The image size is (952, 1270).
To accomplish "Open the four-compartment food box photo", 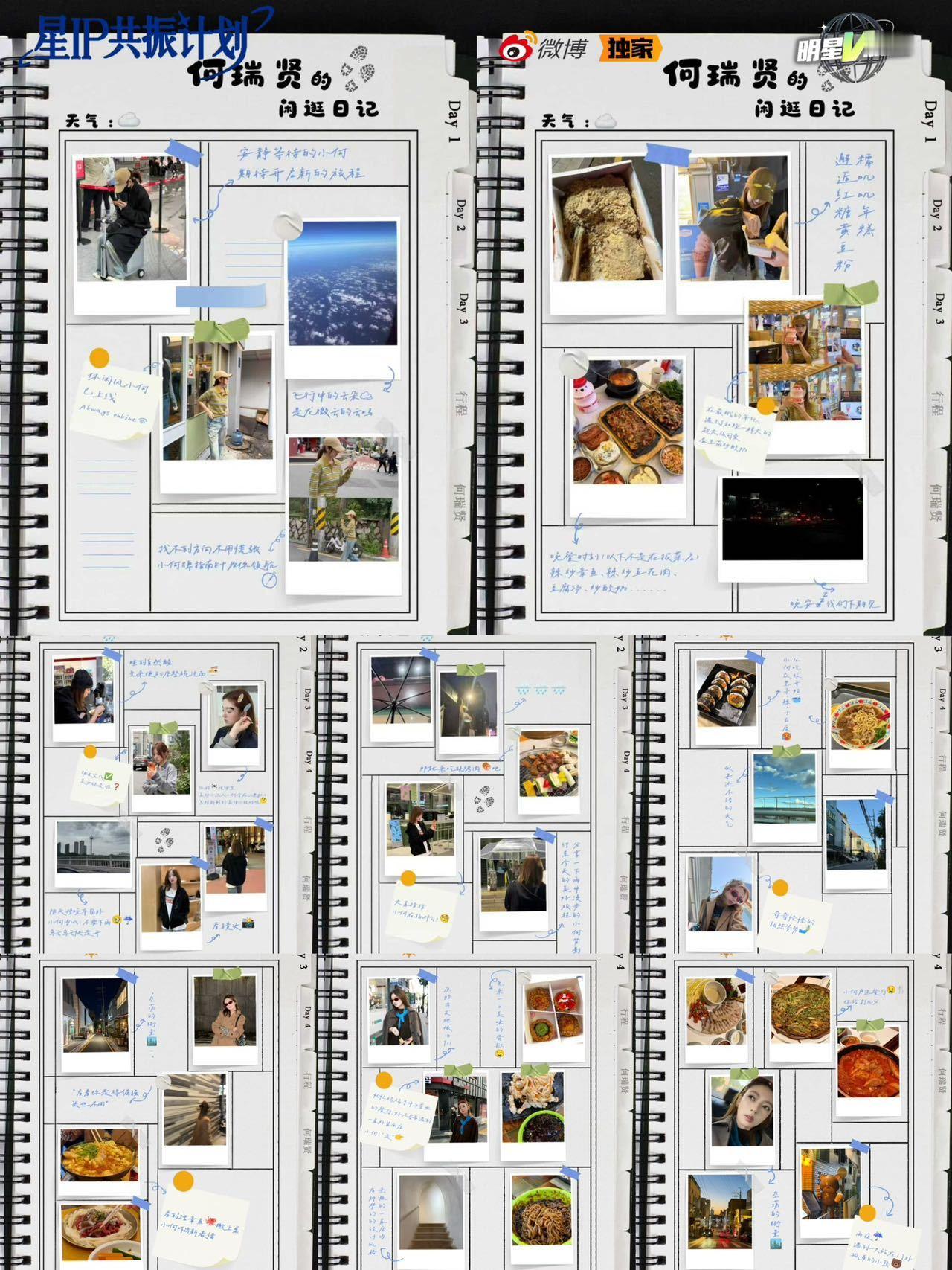I will pyautogui.click(x=553, y=1019).
